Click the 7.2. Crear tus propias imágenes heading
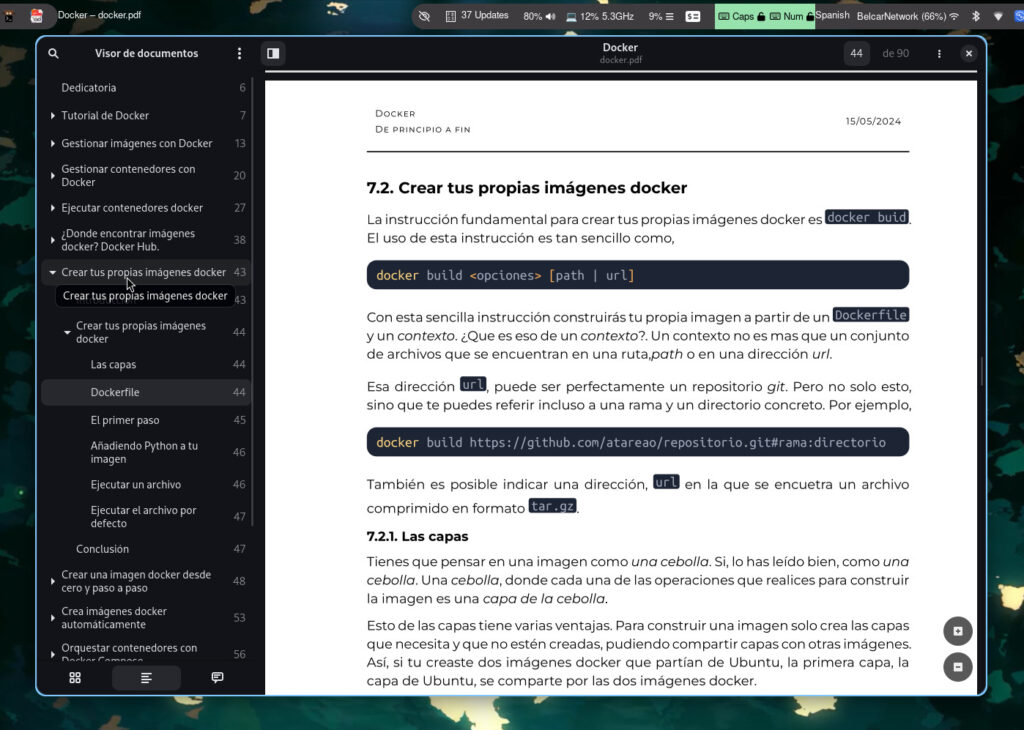 526,188
